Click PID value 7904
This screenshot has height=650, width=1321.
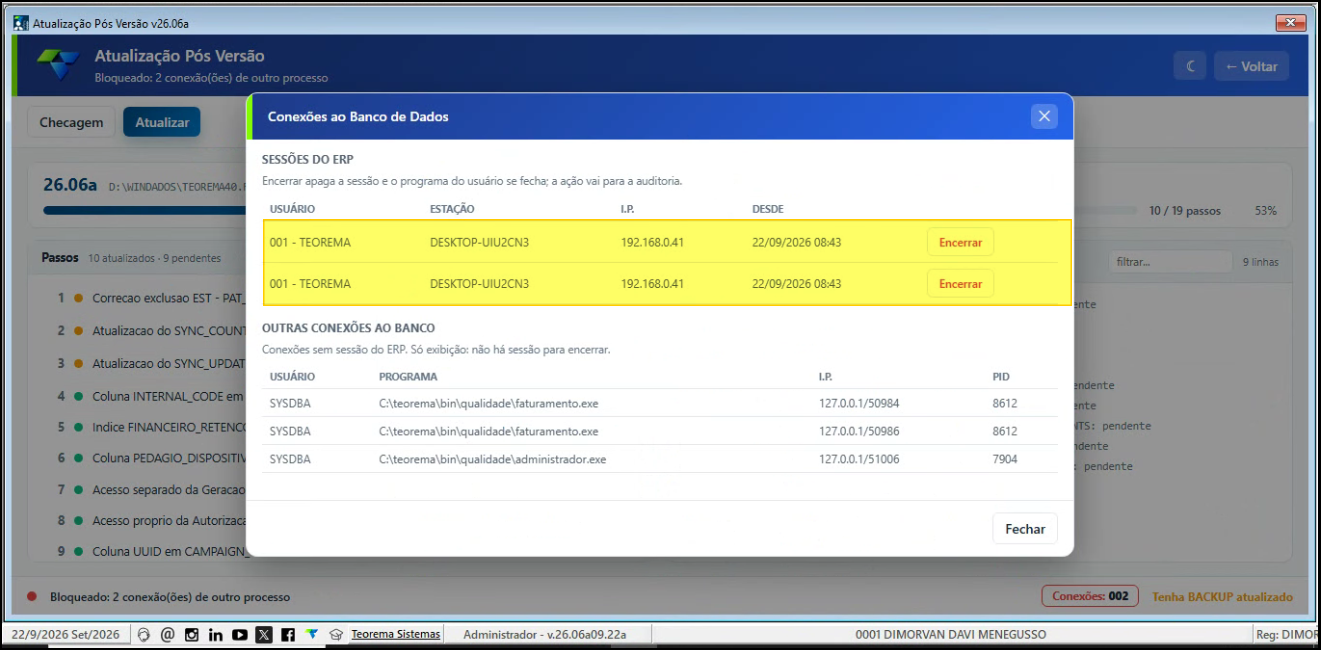pos(1005,459)
